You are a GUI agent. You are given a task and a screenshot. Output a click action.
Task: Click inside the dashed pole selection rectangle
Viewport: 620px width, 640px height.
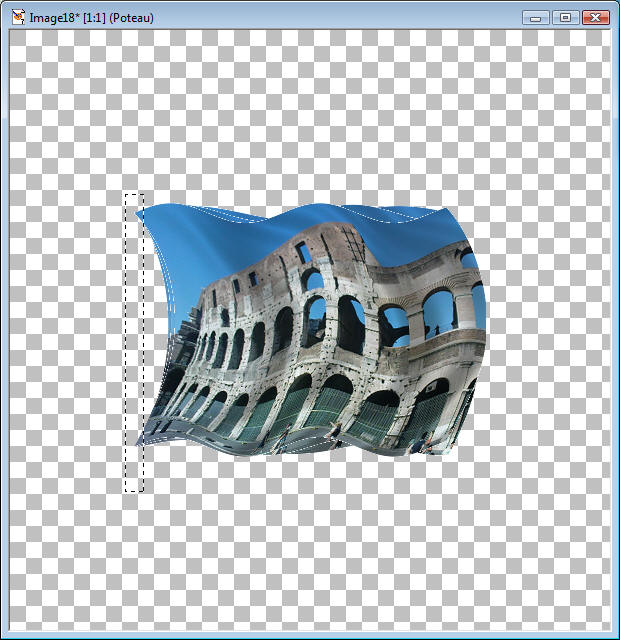pyautogui.click(x=134, y=343)
